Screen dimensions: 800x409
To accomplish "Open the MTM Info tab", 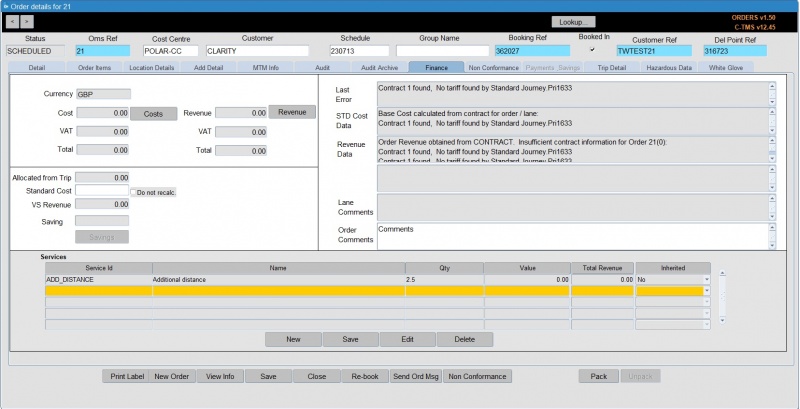I will (265, 67).
